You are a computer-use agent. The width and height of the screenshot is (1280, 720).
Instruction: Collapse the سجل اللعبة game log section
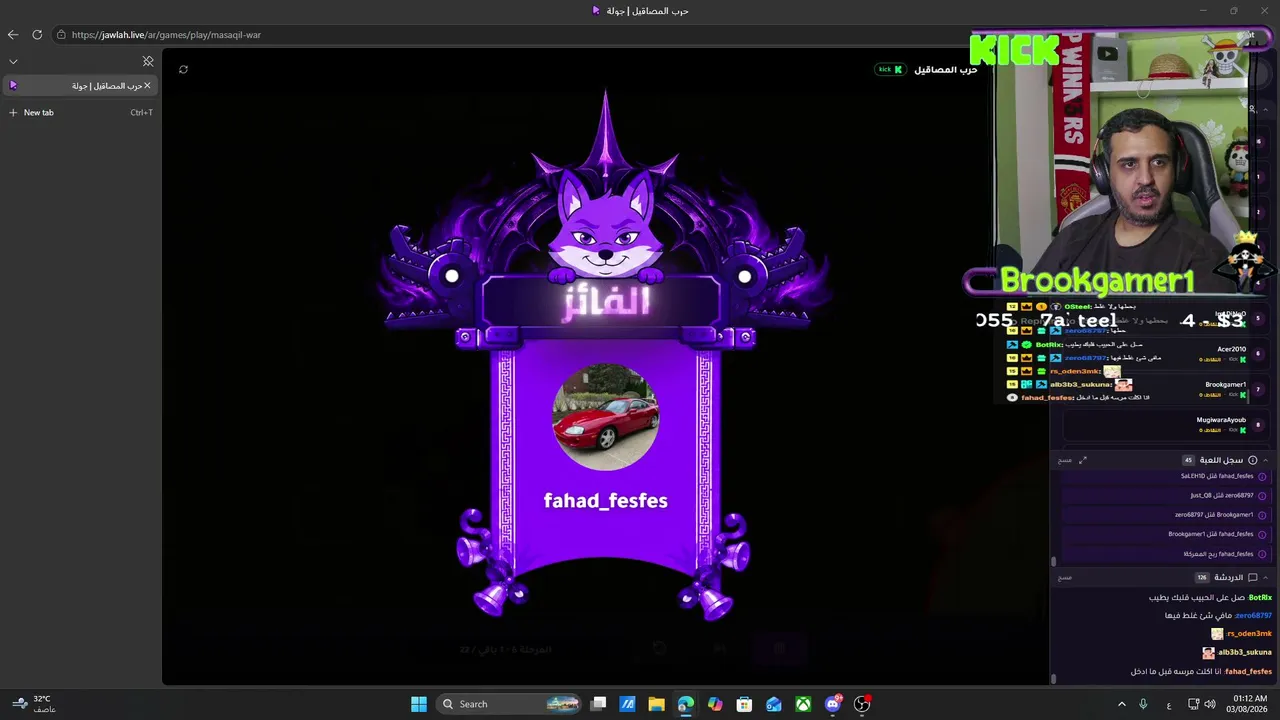pyautogui.click(x=1266, y=460)
